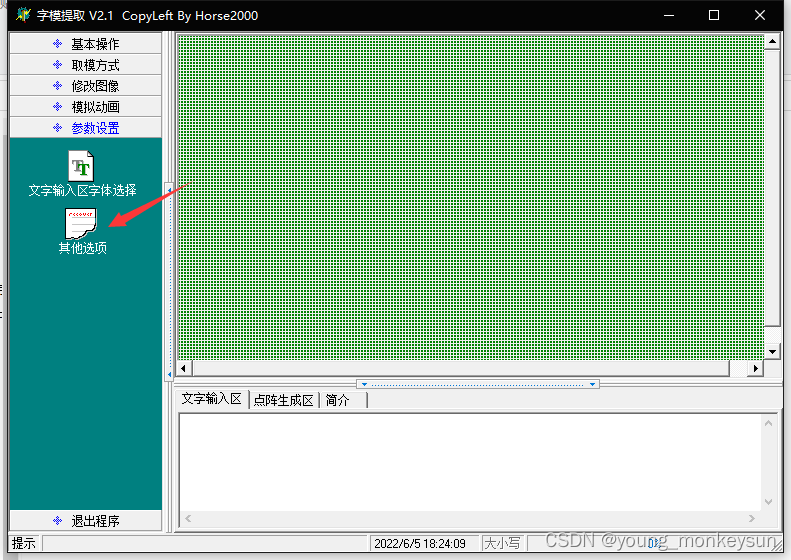Switch to the 点阵生成区 tab

(x=284, y=401)
